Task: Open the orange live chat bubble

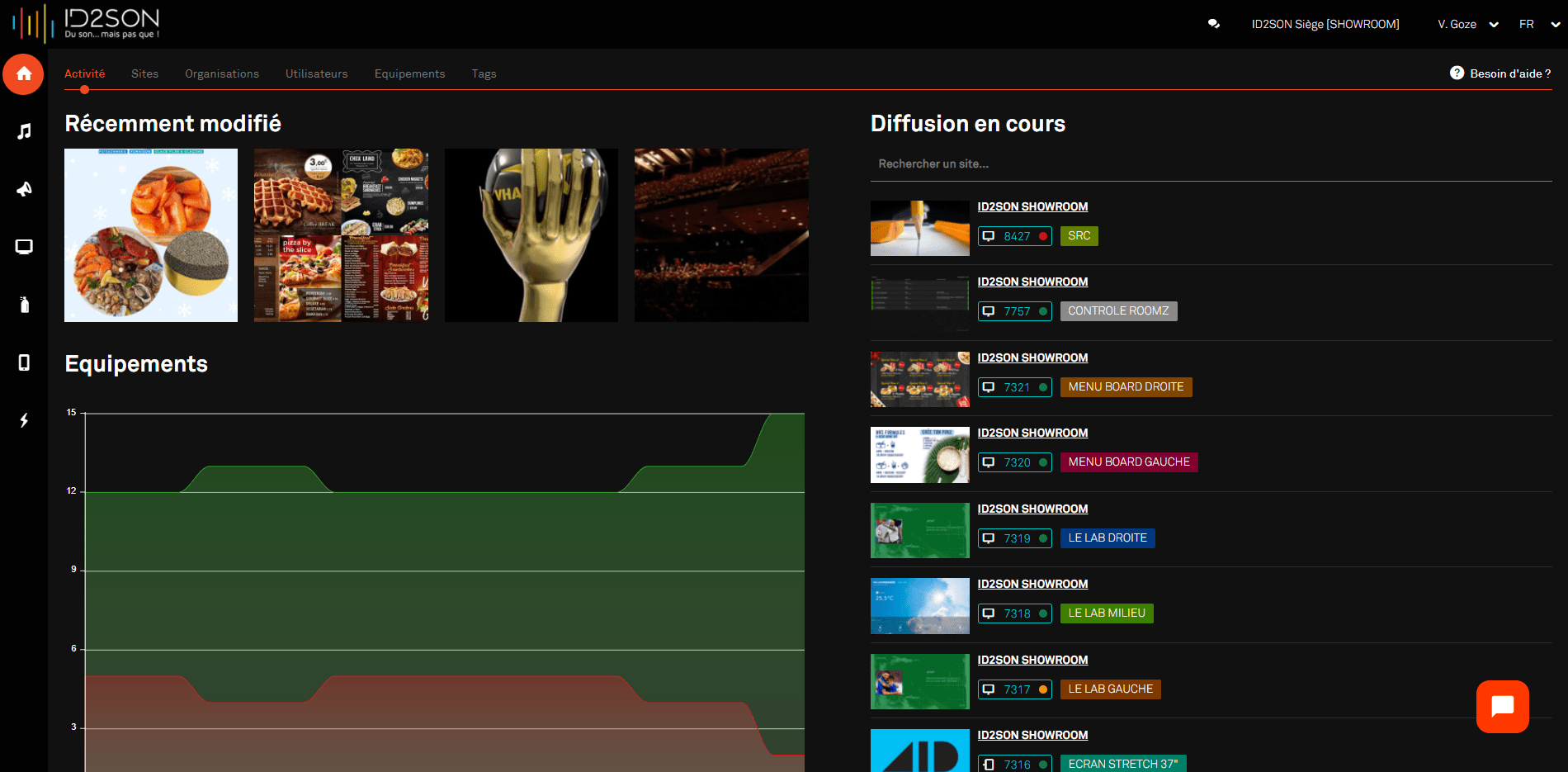Action: click(1503, 707)
